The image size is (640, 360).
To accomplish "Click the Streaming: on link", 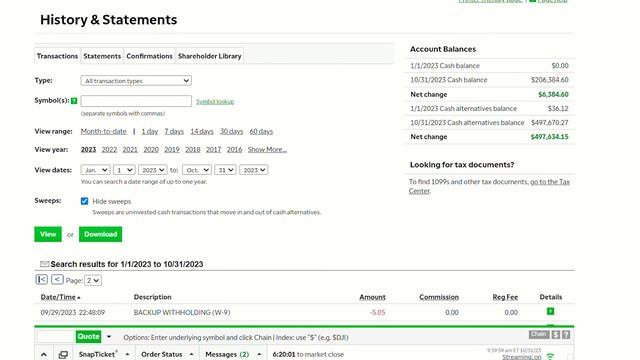I will tap(522, 357).
